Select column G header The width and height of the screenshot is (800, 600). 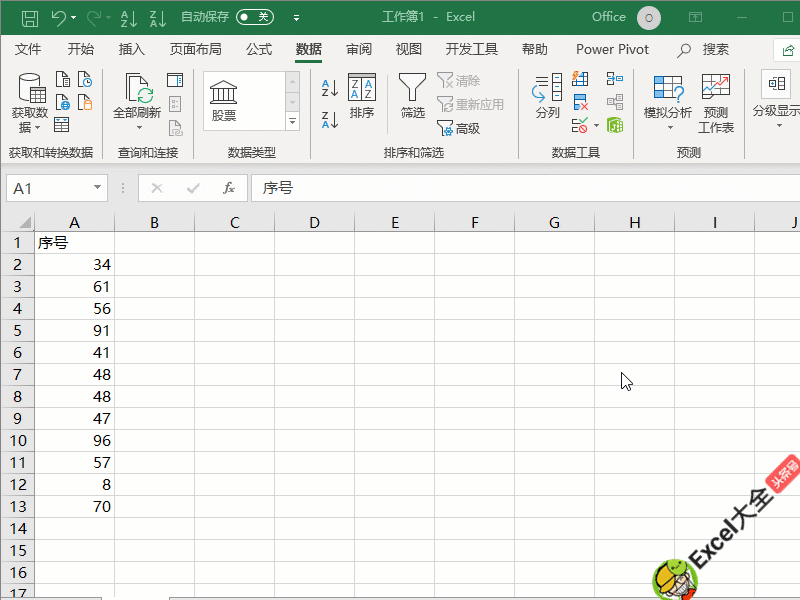pos(555,222)
